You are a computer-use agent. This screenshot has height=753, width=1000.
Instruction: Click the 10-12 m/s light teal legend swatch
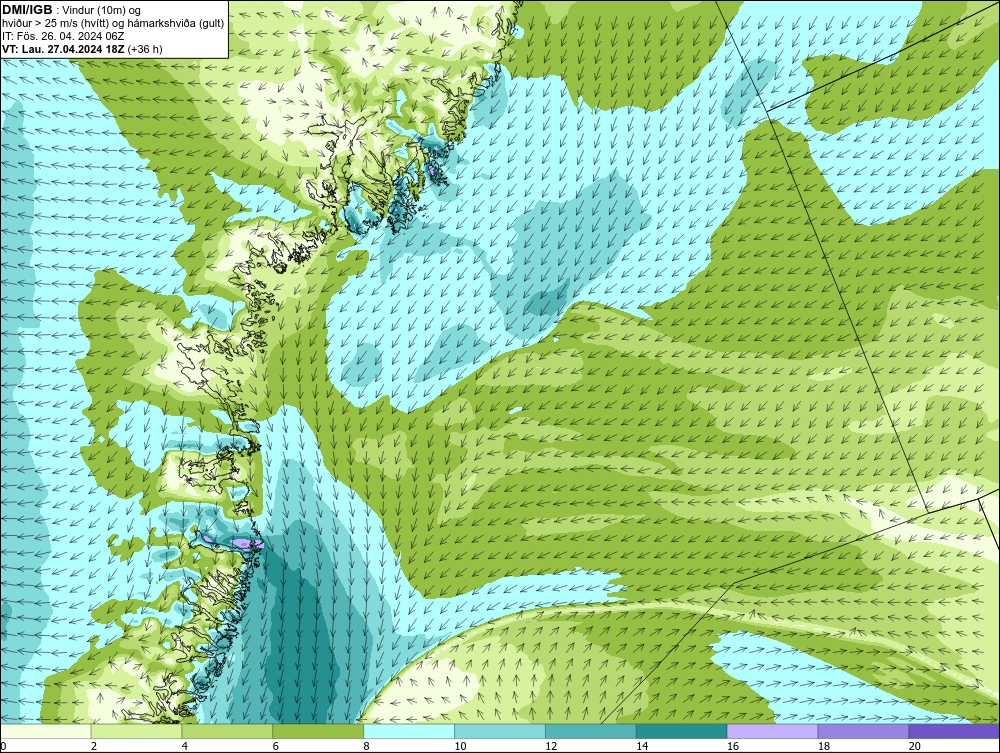click(500, 731)
